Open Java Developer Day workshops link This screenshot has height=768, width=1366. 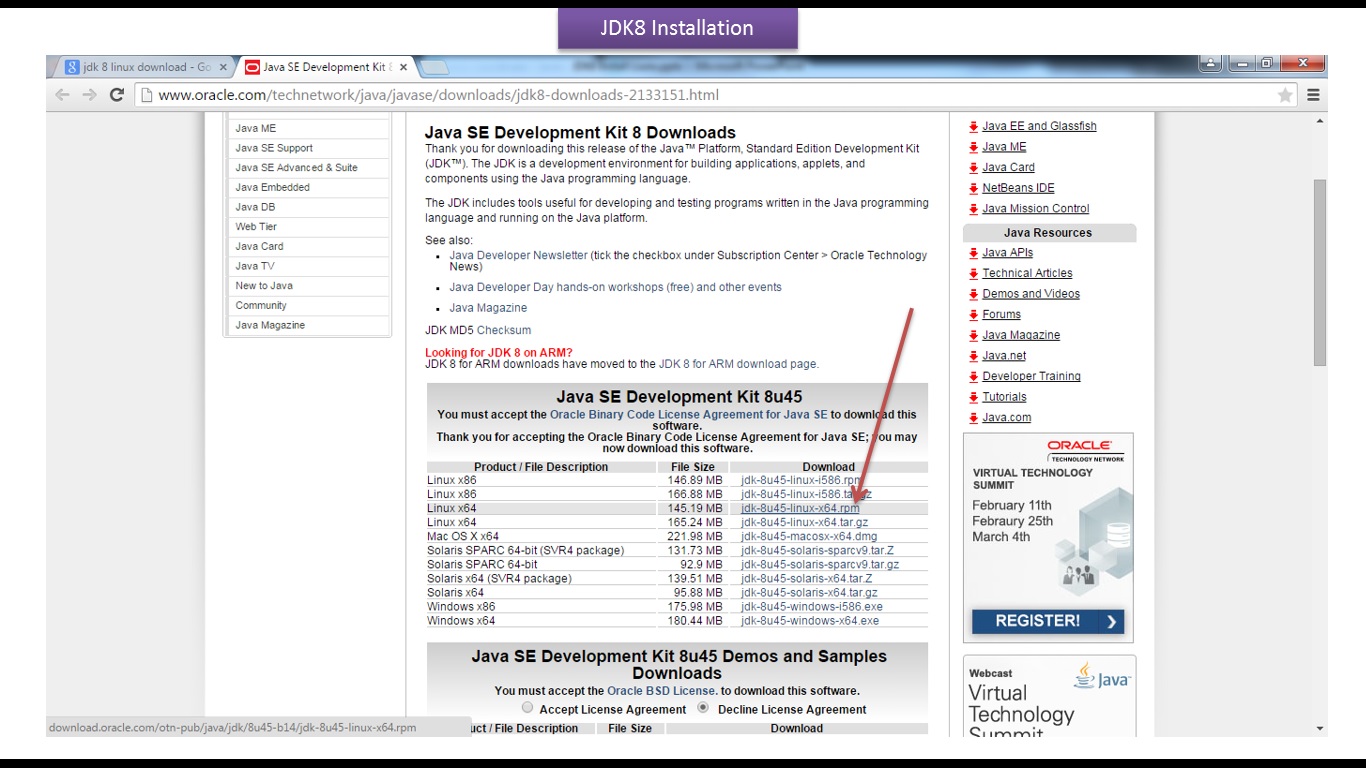point(615,287)
